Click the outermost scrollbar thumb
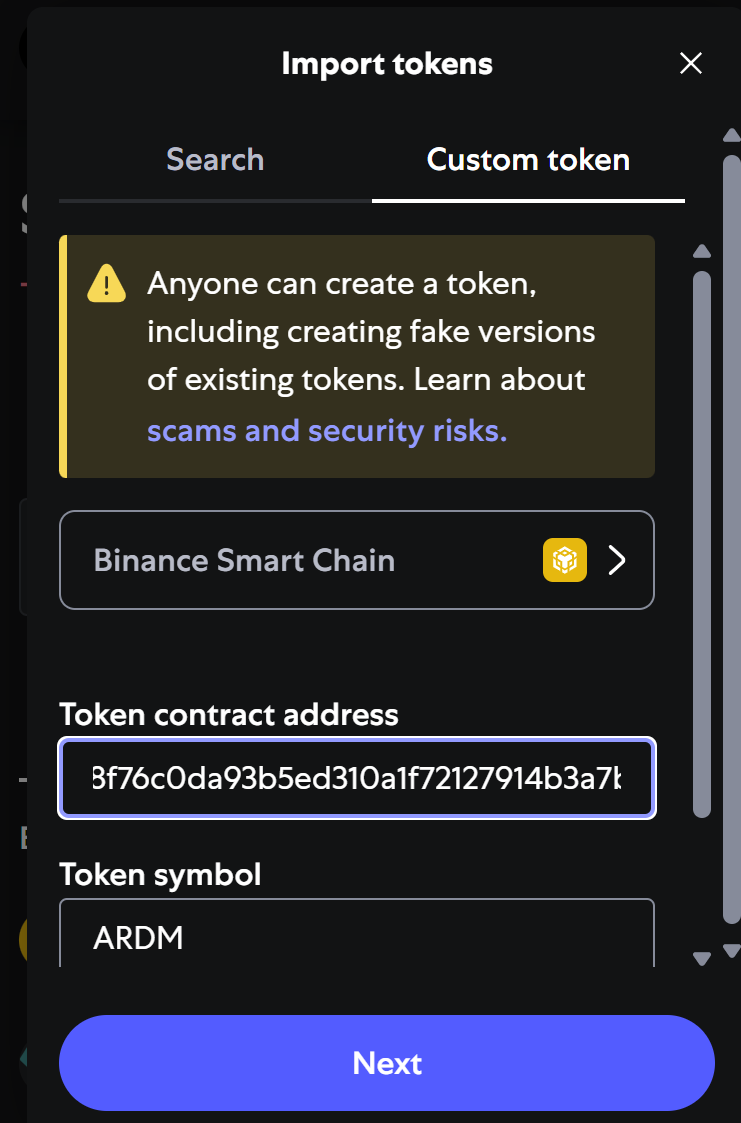741x1123 pixels. point(731,540)
